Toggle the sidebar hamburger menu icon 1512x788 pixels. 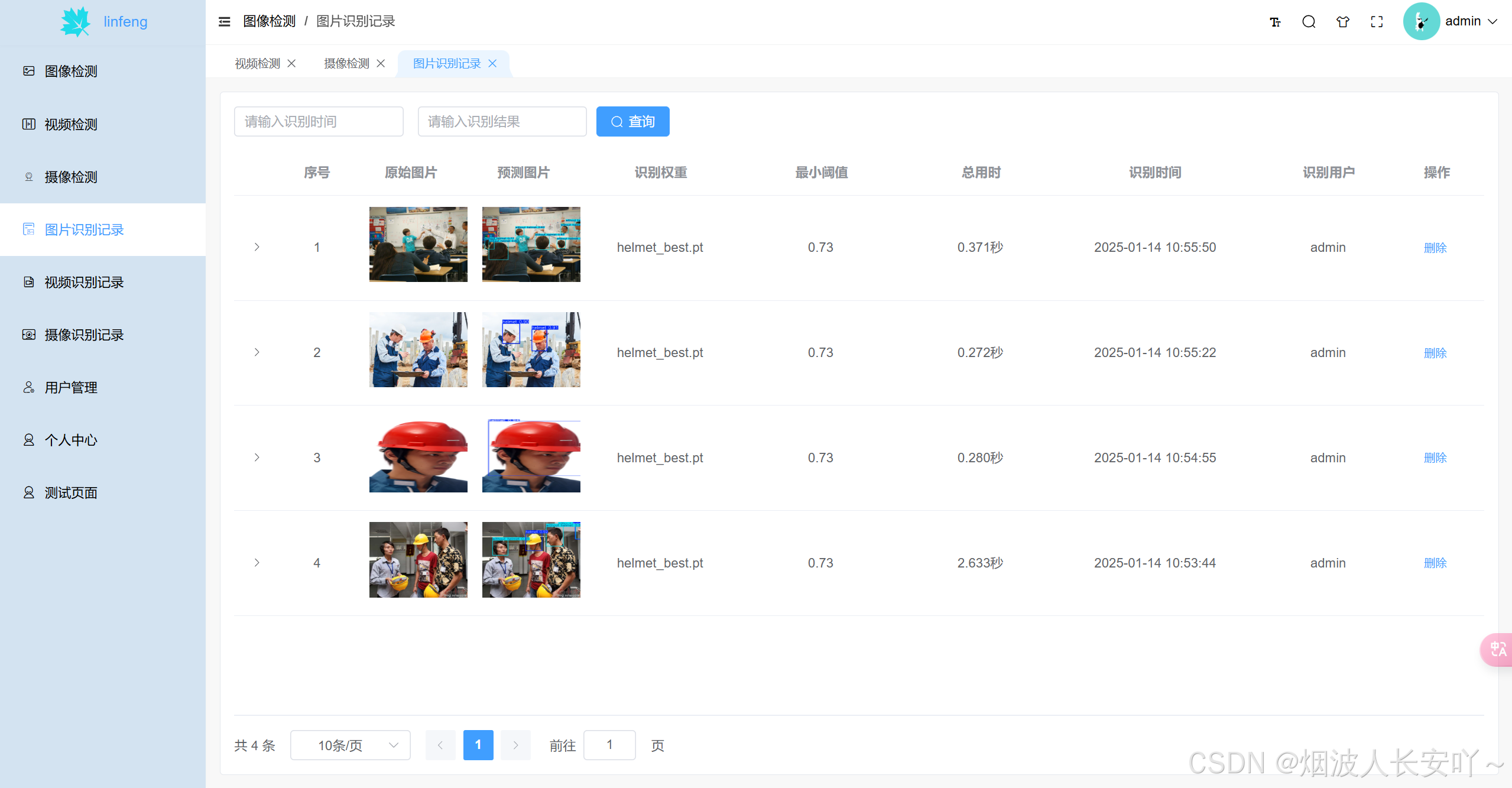click(224, 22)
